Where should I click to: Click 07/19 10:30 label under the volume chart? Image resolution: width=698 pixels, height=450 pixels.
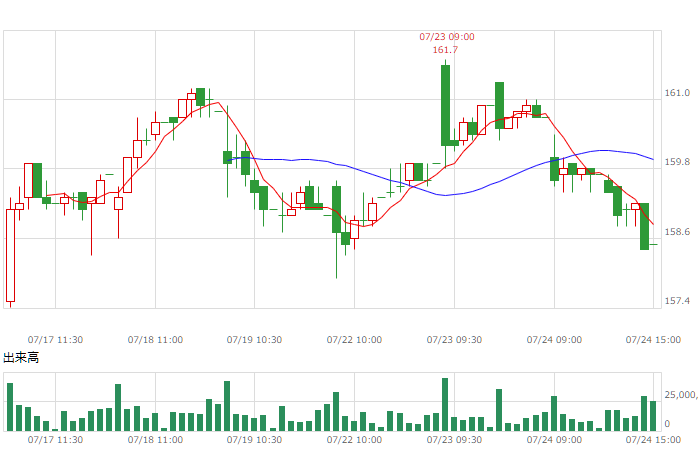click(254, 440)
